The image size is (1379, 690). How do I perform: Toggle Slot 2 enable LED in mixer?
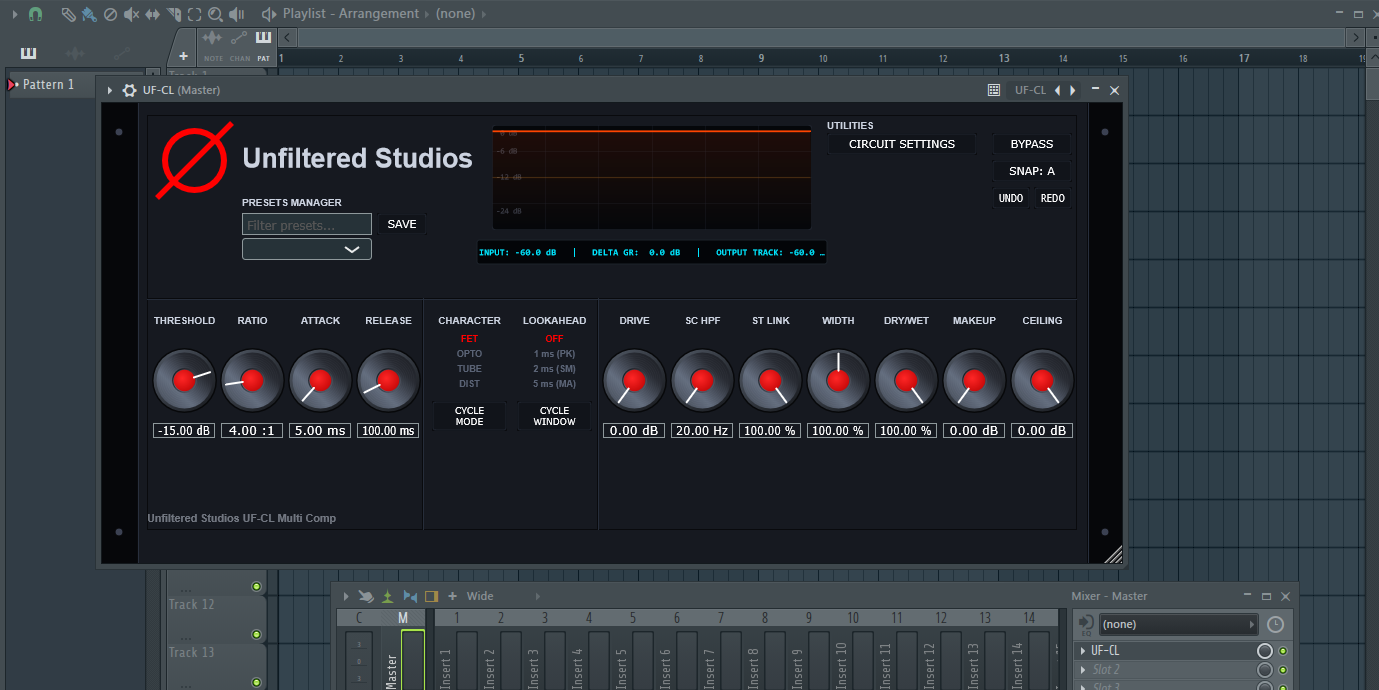[1283, 670]
